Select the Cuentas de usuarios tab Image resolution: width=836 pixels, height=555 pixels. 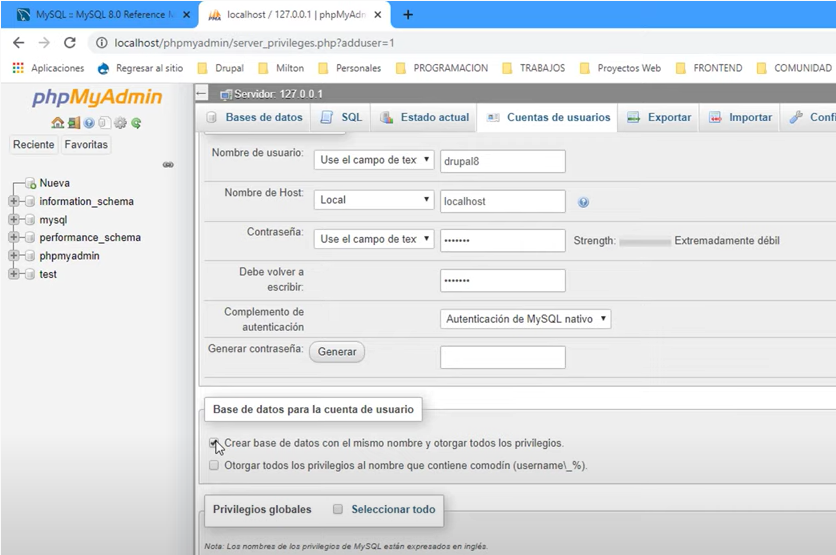(x=548, y=117)
